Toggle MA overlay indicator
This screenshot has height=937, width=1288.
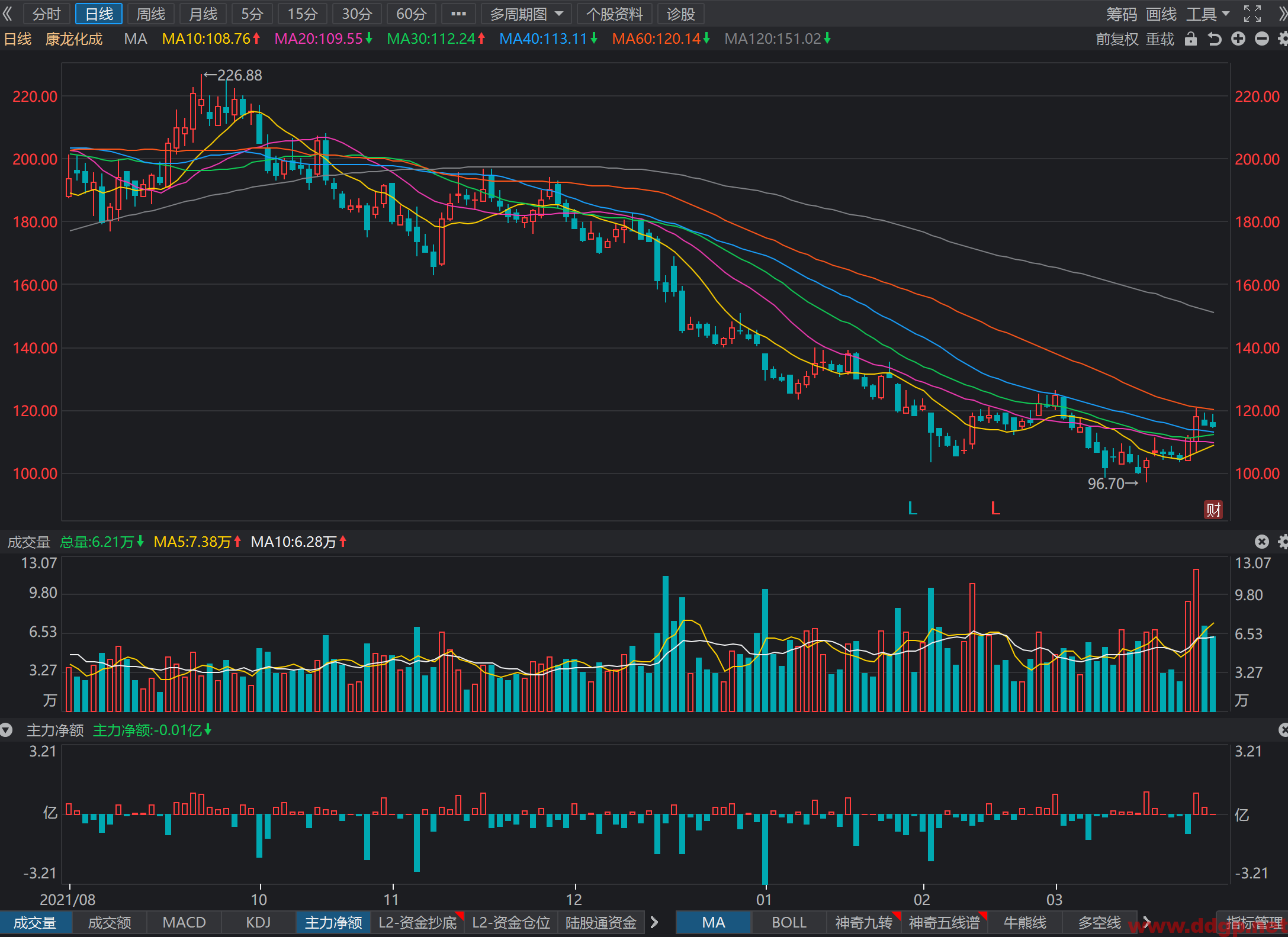coord(714,922)
